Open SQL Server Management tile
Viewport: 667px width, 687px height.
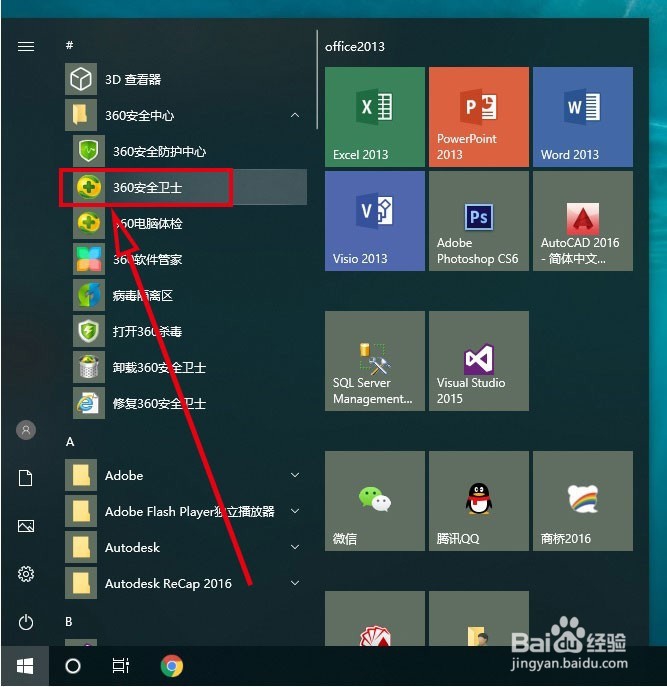coord(375,361)
